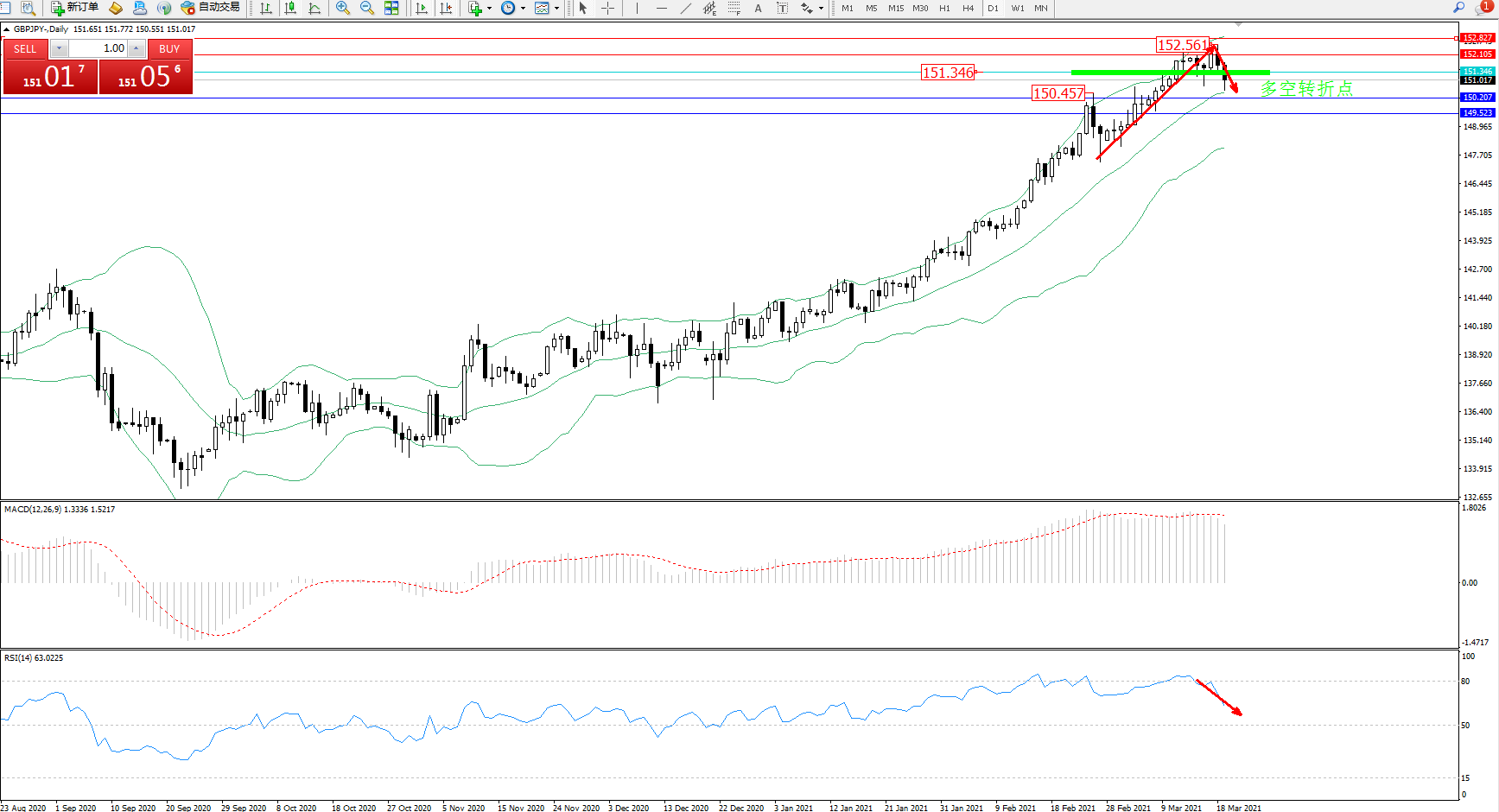Switch chart to bar chart display
This screenshot has width=1499, height=812.
[x=266, y=8]
